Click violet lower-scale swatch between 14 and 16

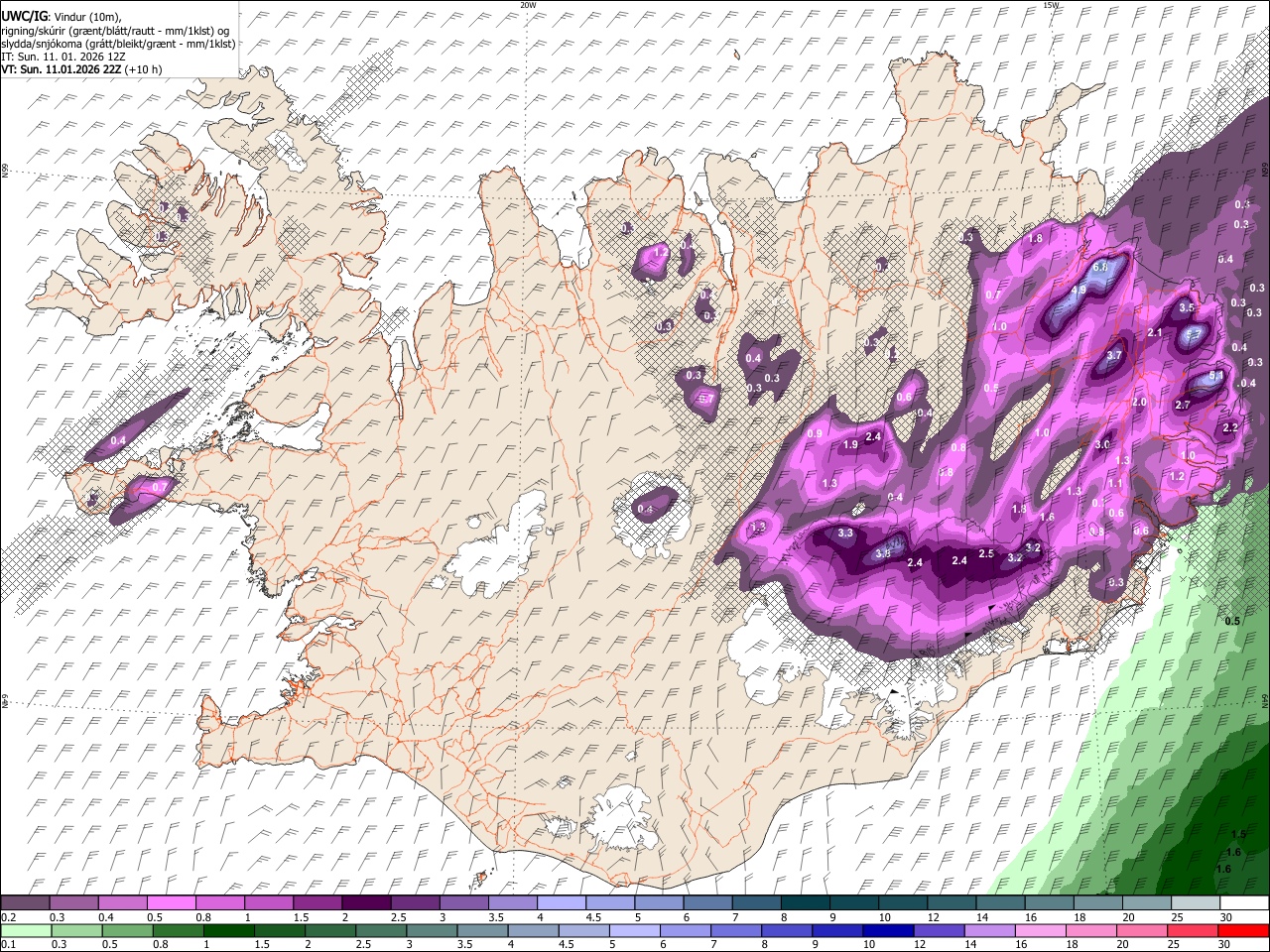[x=989, y=930]
